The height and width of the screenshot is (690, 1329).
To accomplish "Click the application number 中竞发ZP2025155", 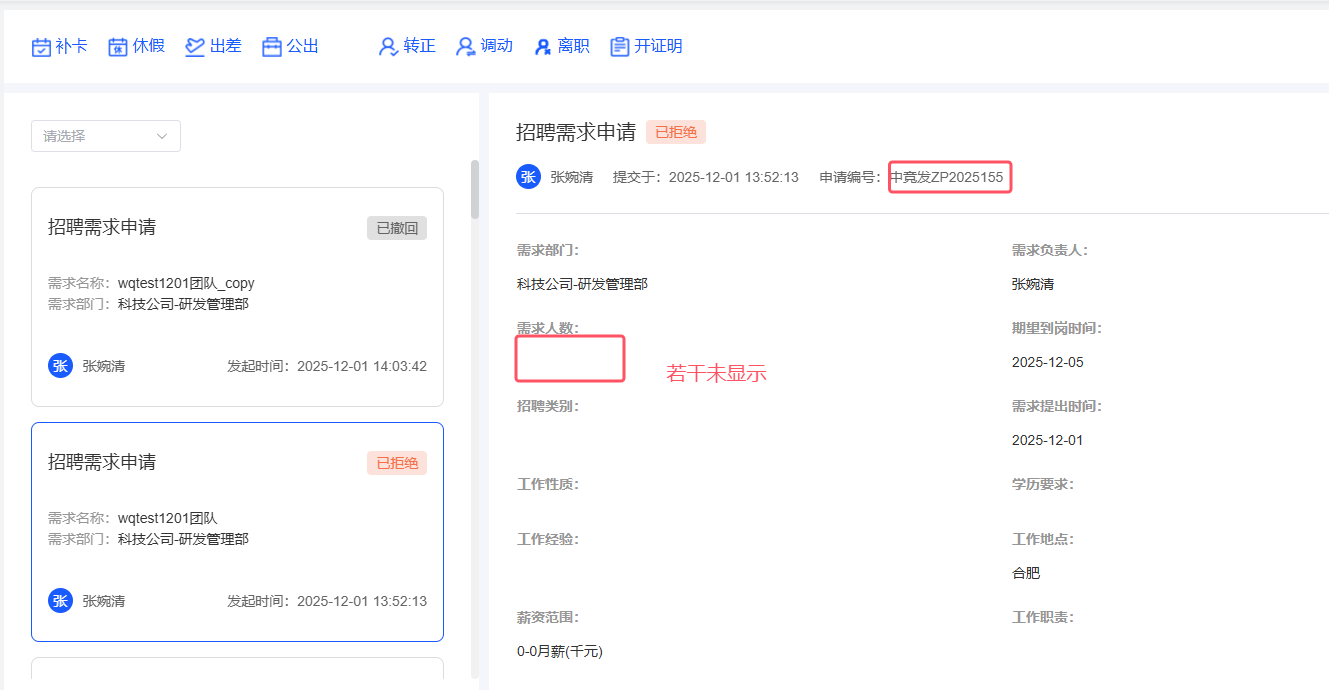I will coord(947,177).
